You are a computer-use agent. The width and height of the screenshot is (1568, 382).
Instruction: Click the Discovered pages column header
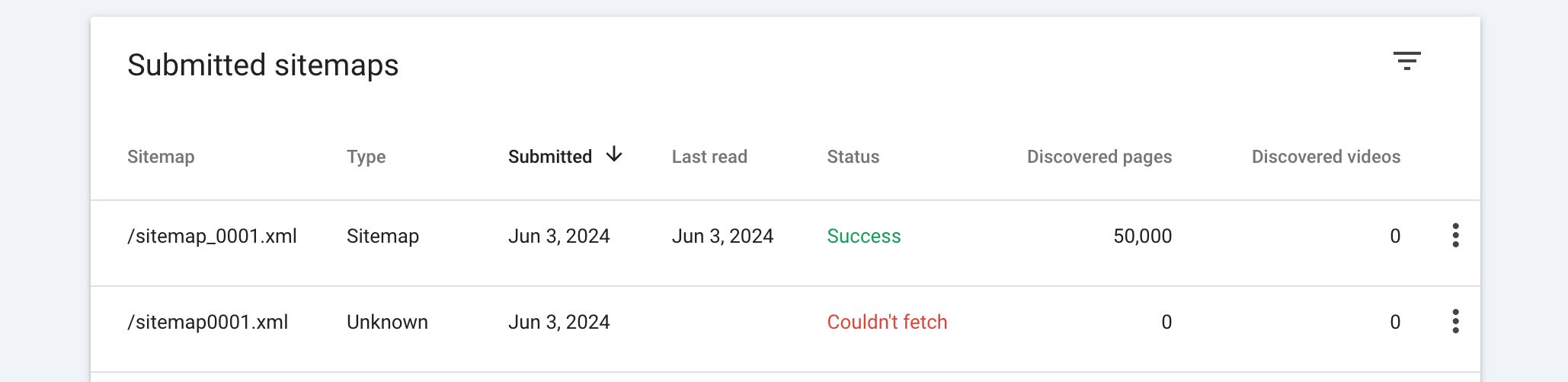tap(1099, 157)
